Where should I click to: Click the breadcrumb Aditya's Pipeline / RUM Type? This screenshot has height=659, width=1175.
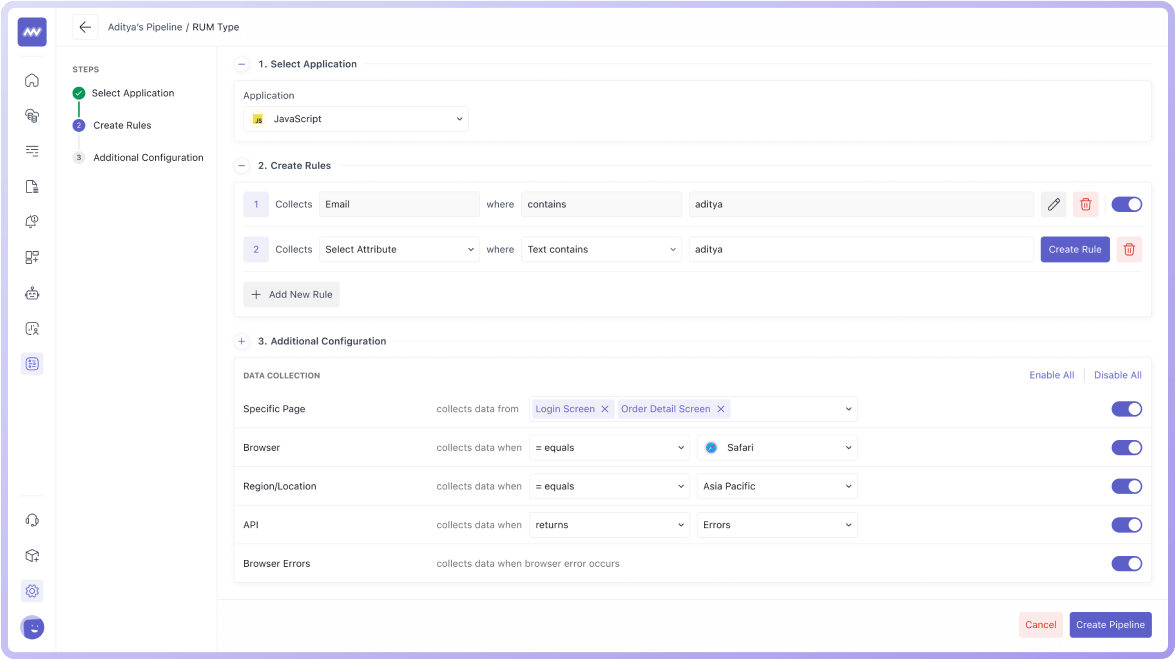(x=173, y=27)
